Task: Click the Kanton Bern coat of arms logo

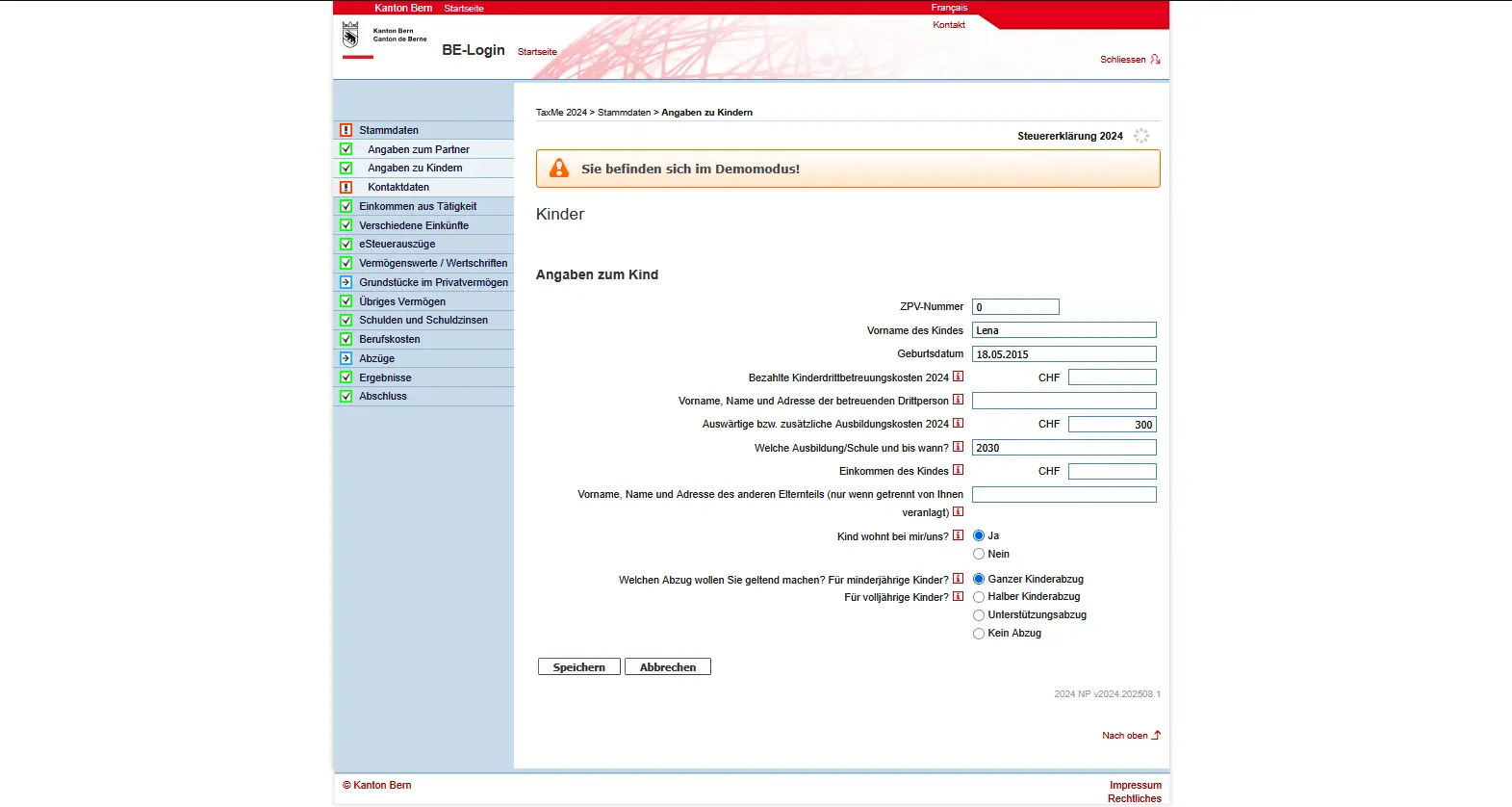Action: (350, 36)
